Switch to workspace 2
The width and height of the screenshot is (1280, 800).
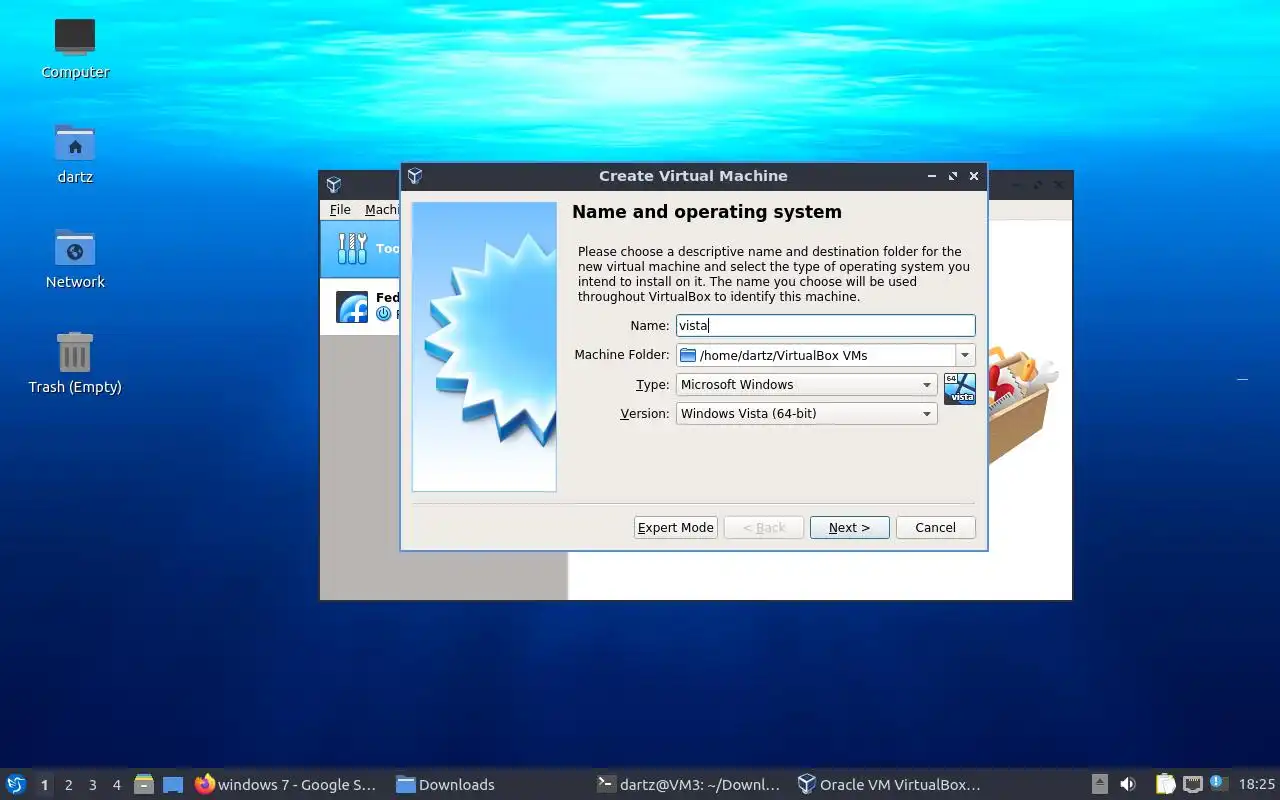69,785
